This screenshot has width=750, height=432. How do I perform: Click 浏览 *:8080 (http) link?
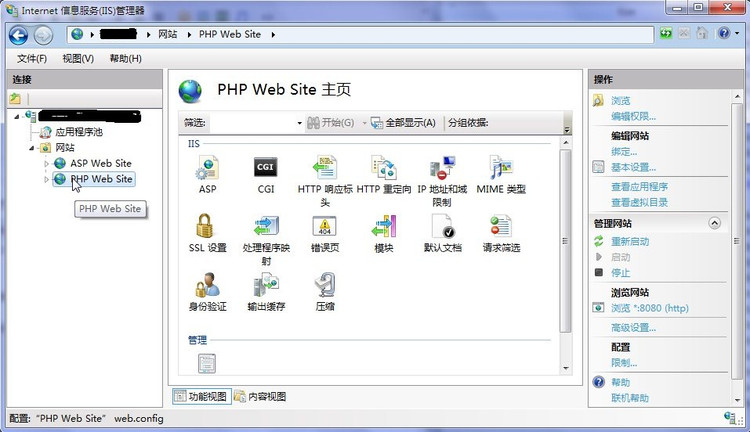(650, 308)
